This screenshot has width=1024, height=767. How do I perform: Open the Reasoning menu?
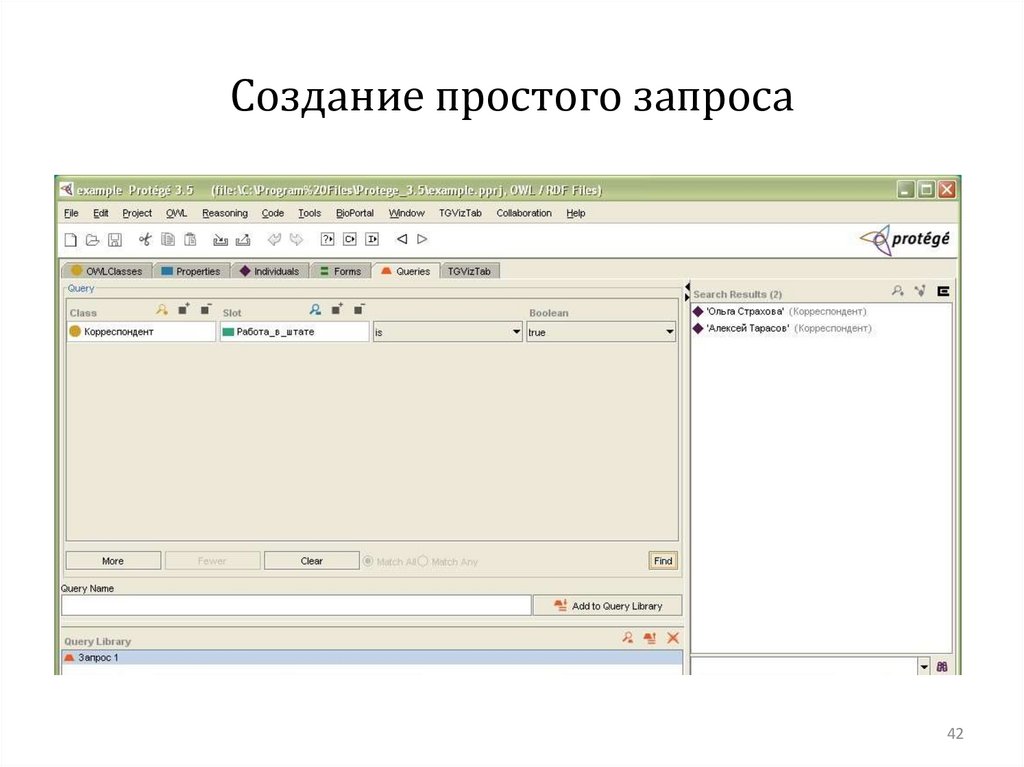(x=225, y=213)
